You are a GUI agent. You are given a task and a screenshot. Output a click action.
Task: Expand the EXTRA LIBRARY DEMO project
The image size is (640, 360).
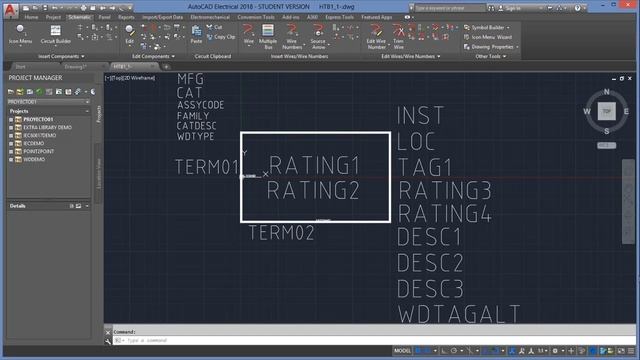pyautogui.click(x=11, y=127)
